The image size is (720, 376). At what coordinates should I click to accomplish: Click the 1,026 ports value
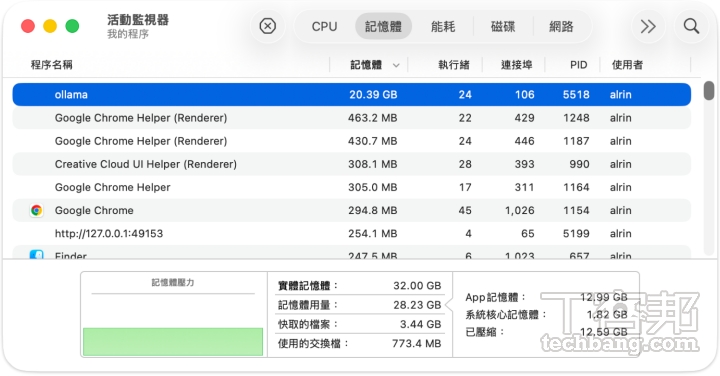tap(519, 210)
